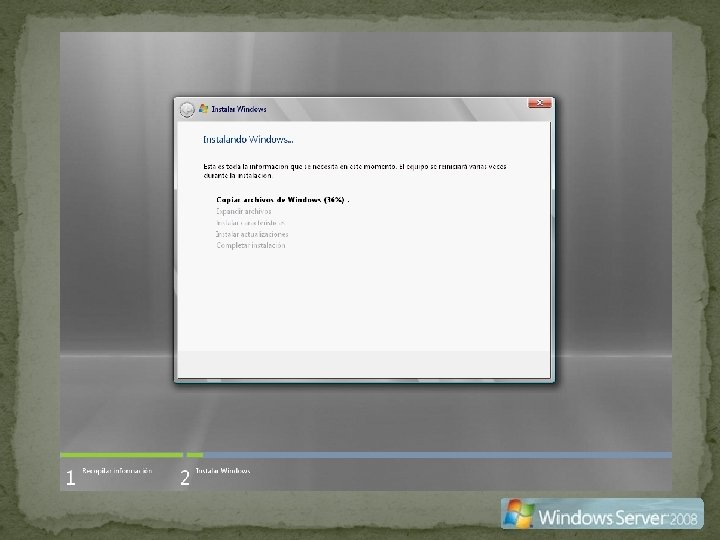Close the Instalar Windows dialog
The width and height of the screenshot is (720, 540).
(540, 103)
